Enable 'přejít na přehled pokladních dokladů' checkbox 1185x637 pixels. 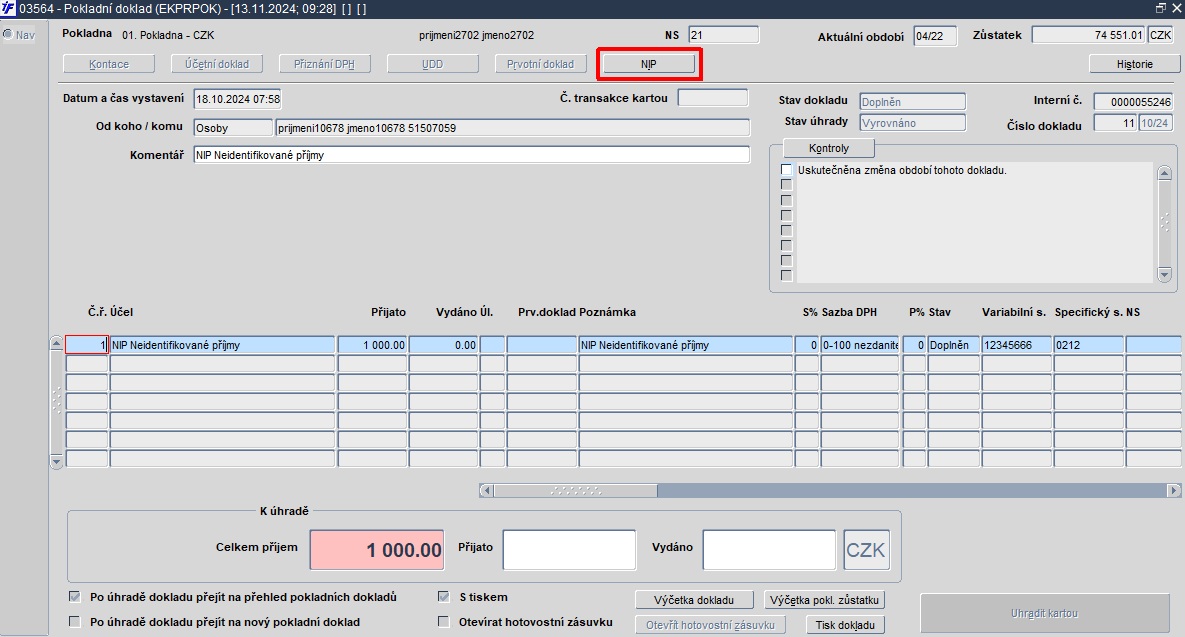pos(74,597)
